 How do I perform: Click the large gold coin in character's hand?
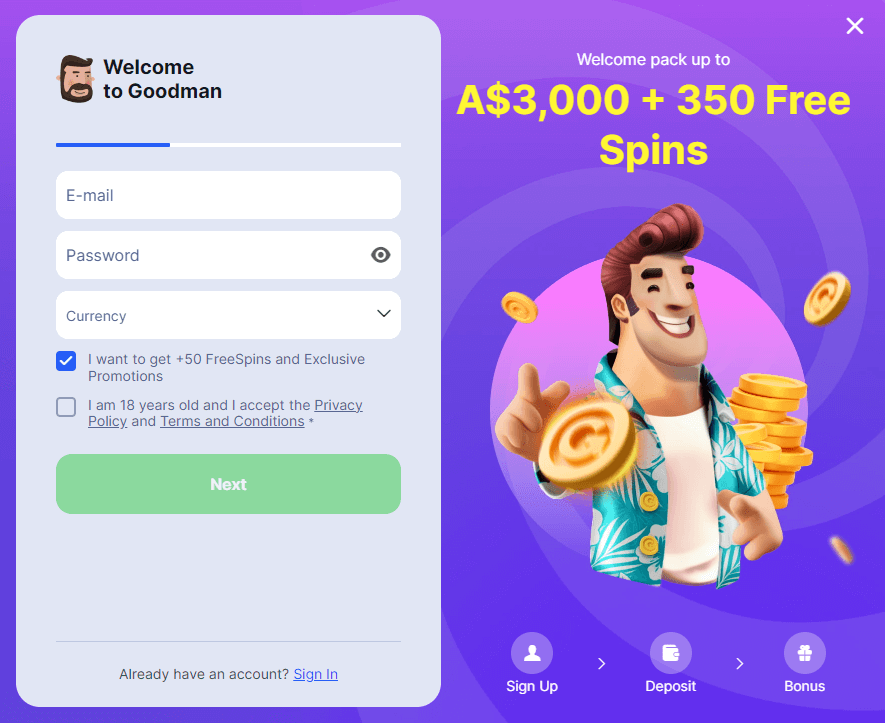tap(588, 442)
